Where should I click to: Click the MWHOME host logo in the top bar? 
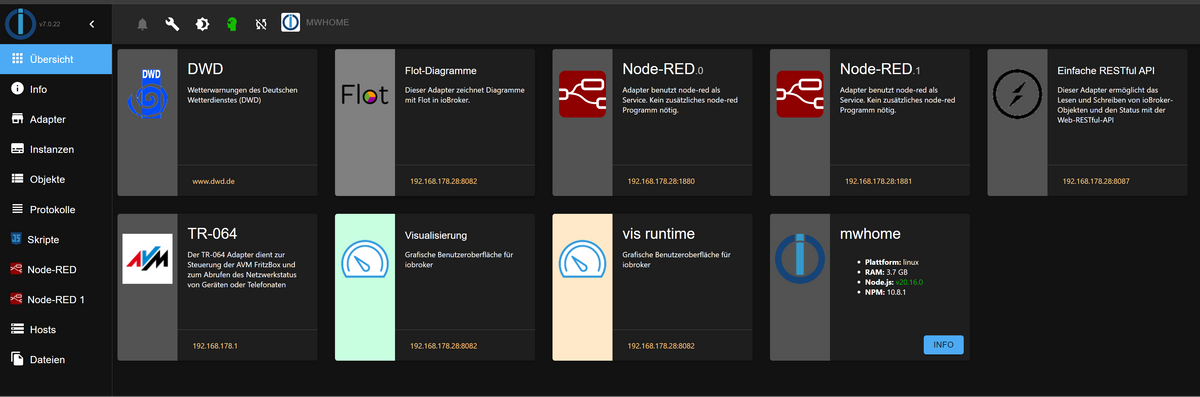(290, 22)
